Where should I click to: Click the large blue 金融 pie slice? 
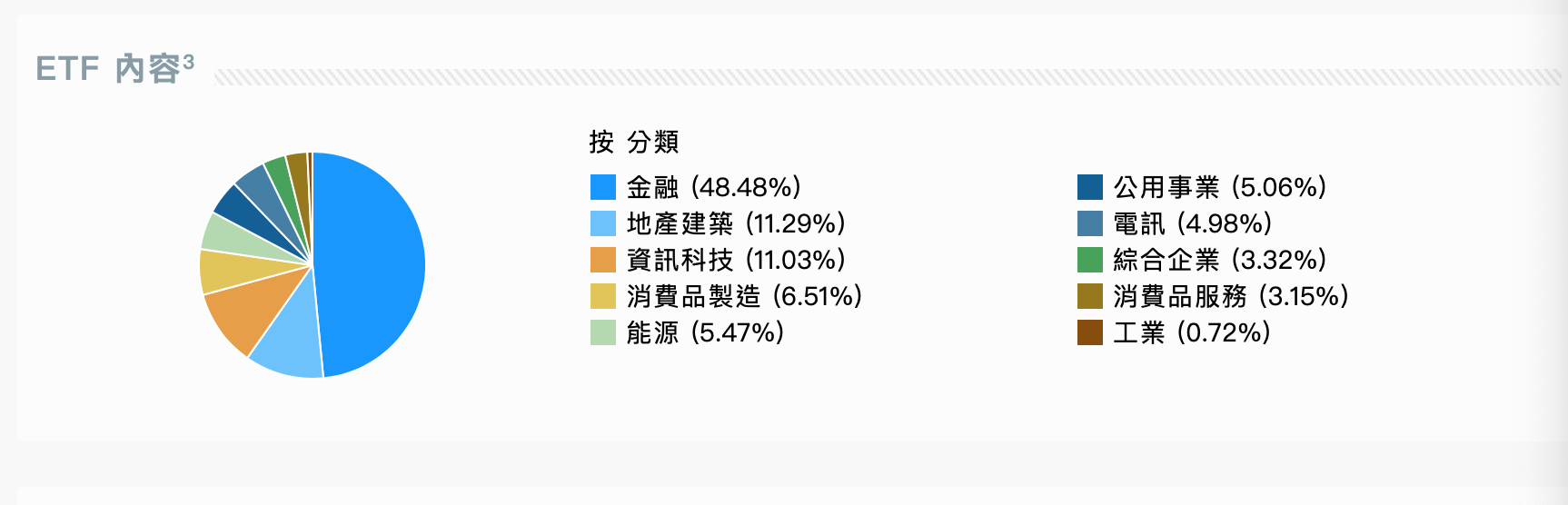372,263
